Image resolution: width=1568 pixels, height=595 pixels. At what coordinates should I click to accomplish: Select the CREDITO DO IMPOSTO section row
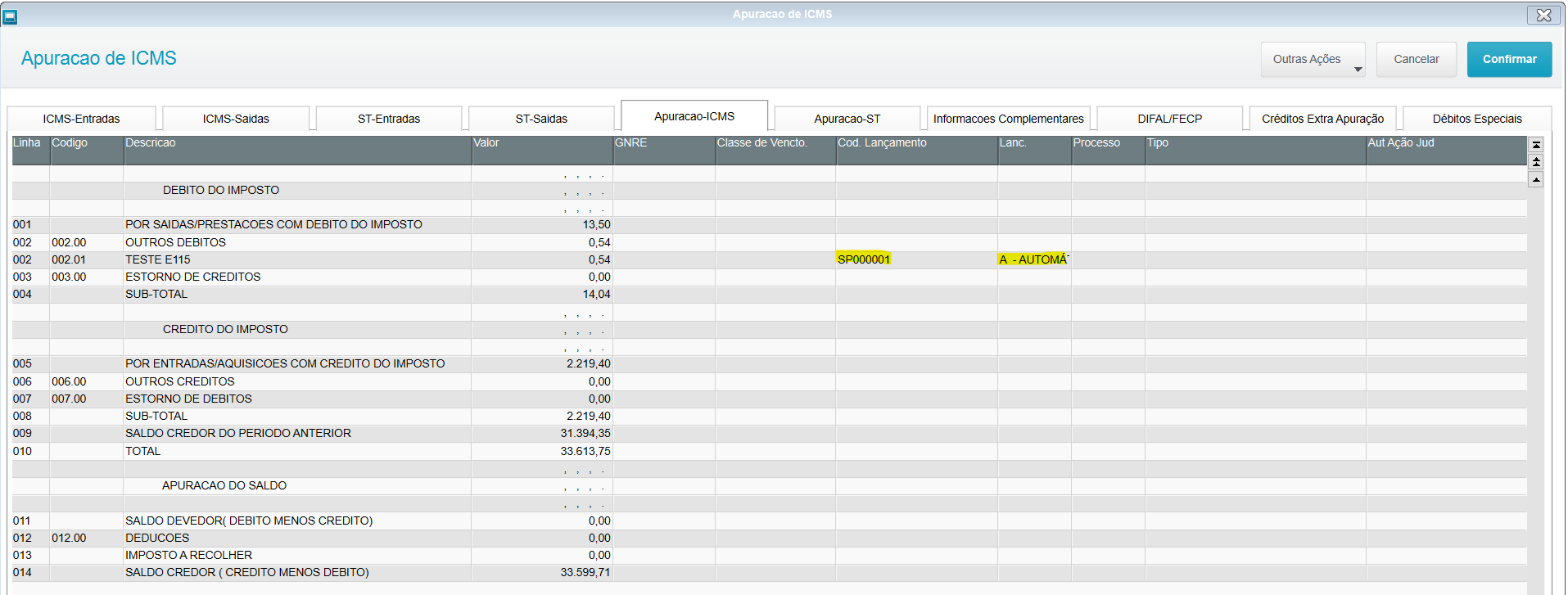tap(769, 329)
